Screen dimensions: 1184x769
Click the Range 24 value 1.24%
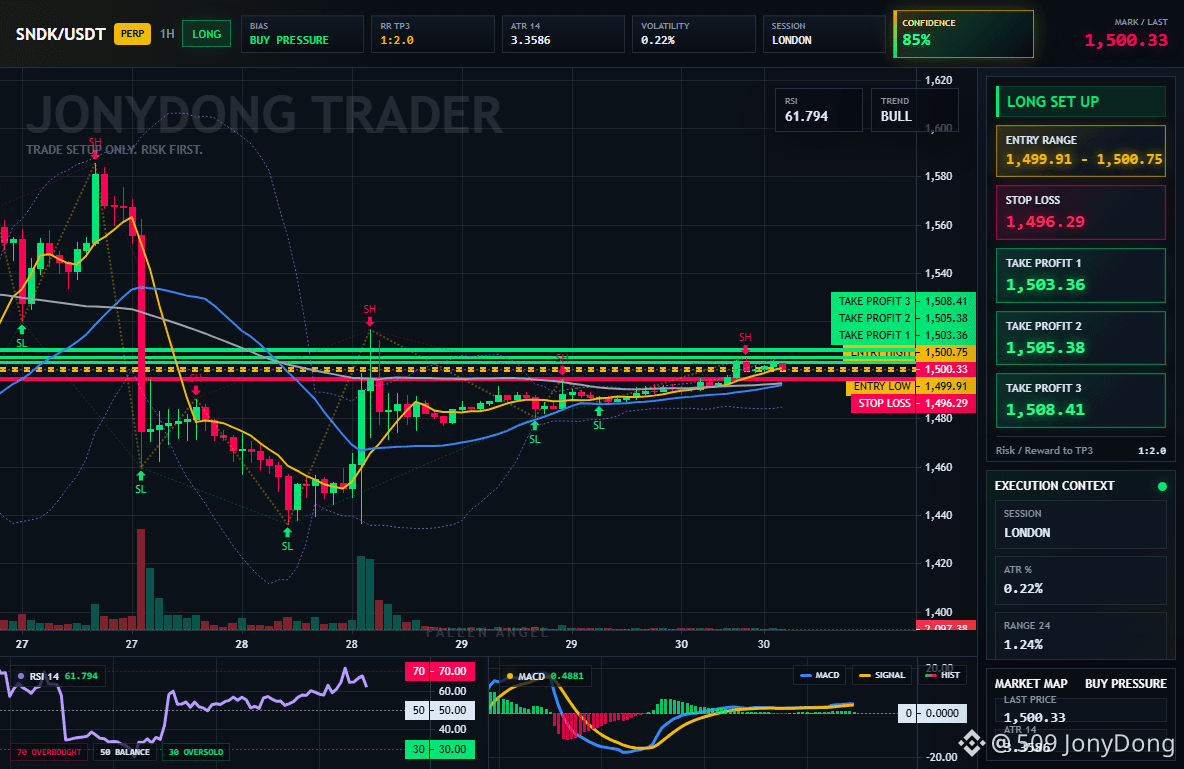click(1023, 644)
